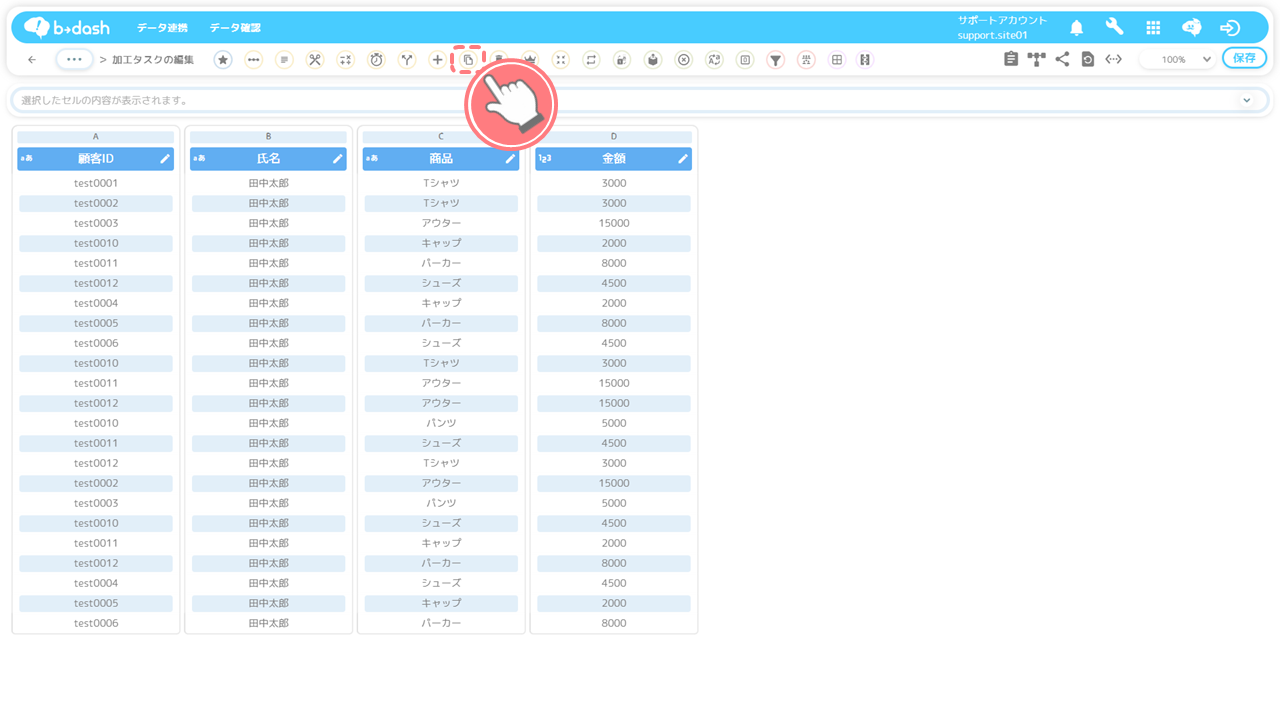Edit the 顧客ID column with pencil icon

coord(165,159)
